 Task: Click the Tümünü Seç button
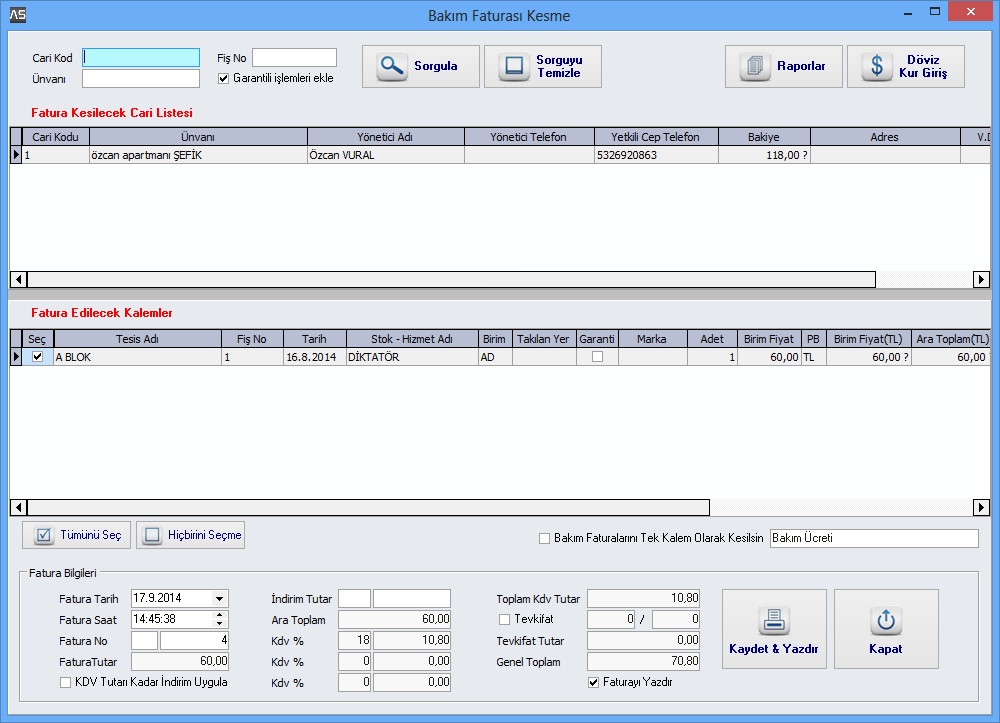(77, 535)
